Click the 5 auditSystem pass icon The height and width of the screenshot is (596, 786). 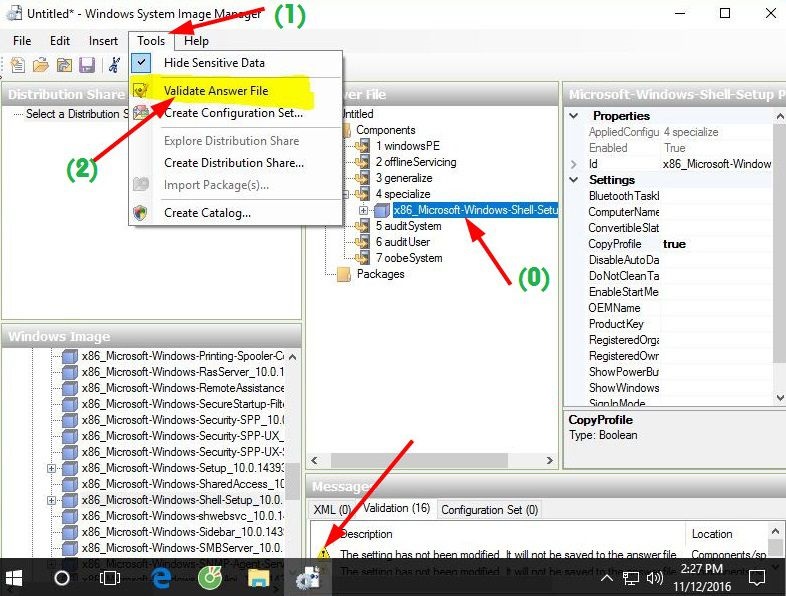coord(362,226)
